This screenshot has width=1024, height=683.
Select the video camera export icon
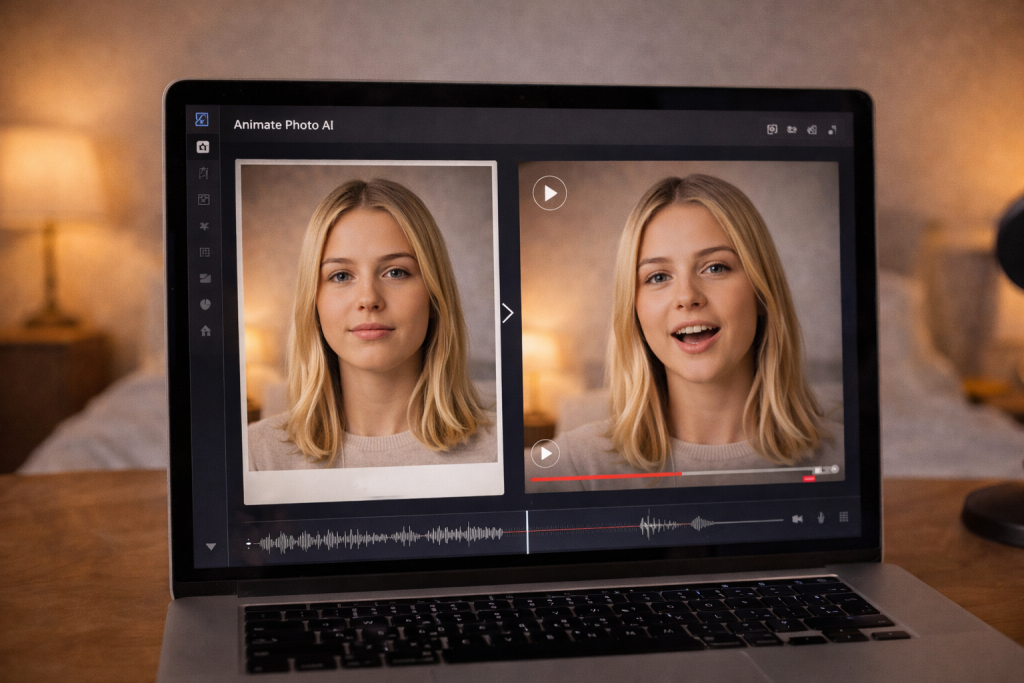(x=797, y=519)
